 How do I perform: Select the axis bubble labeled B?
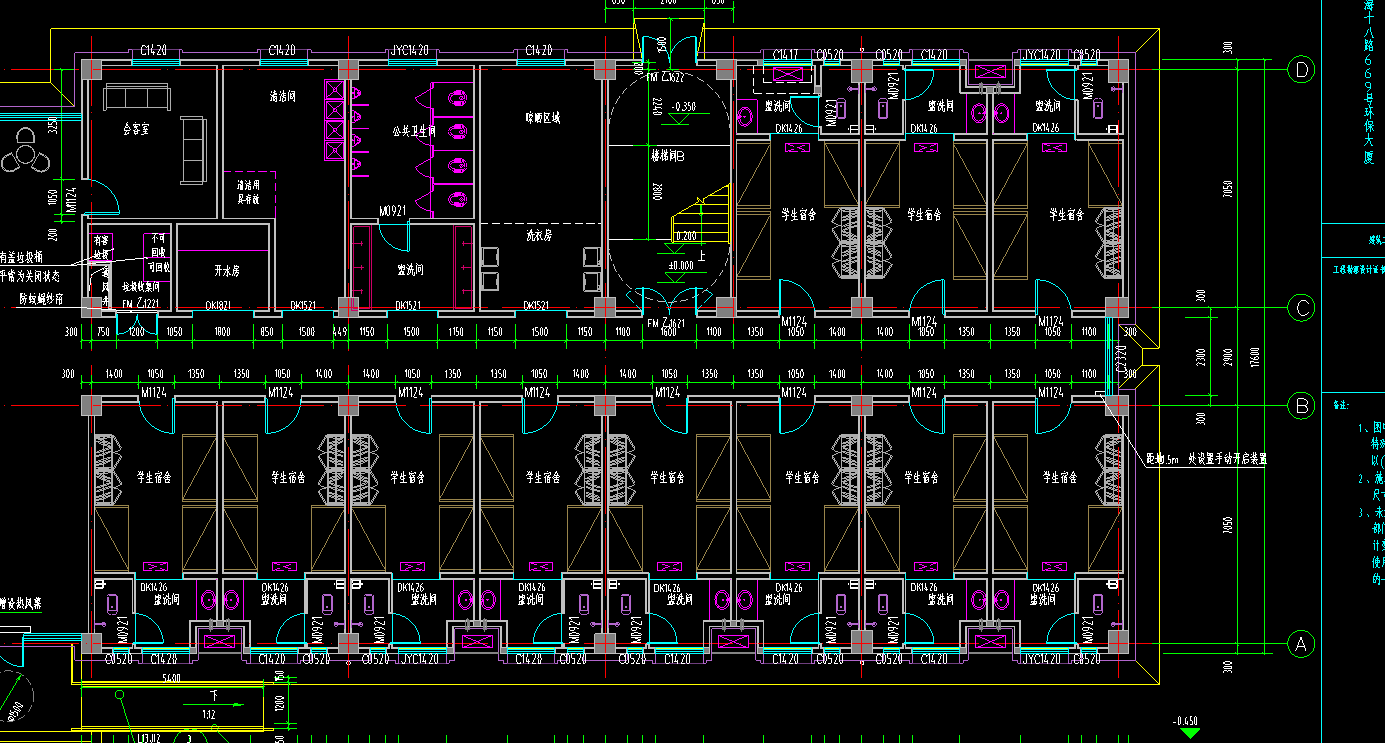click(x=1301, y=405)
